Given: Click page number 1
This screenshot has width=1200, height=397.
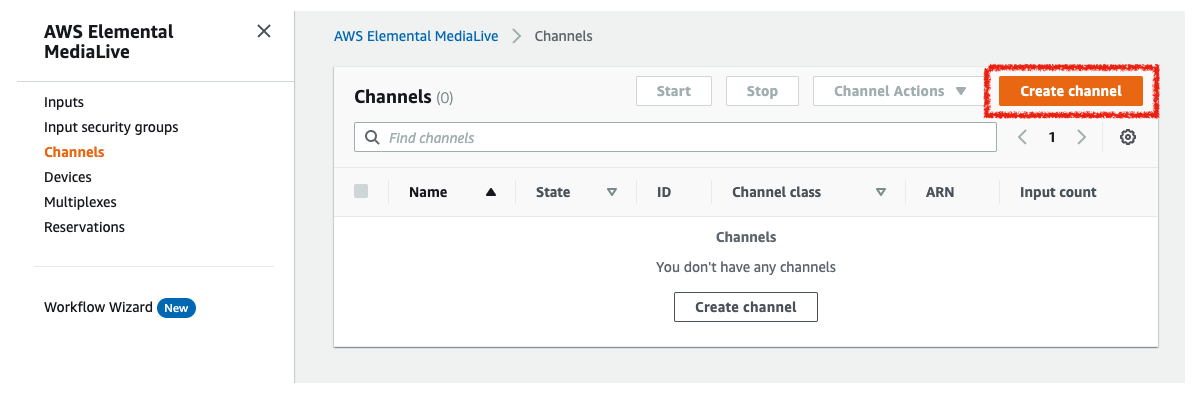Looking at the screenshot, I should (x=1052, y=137).
